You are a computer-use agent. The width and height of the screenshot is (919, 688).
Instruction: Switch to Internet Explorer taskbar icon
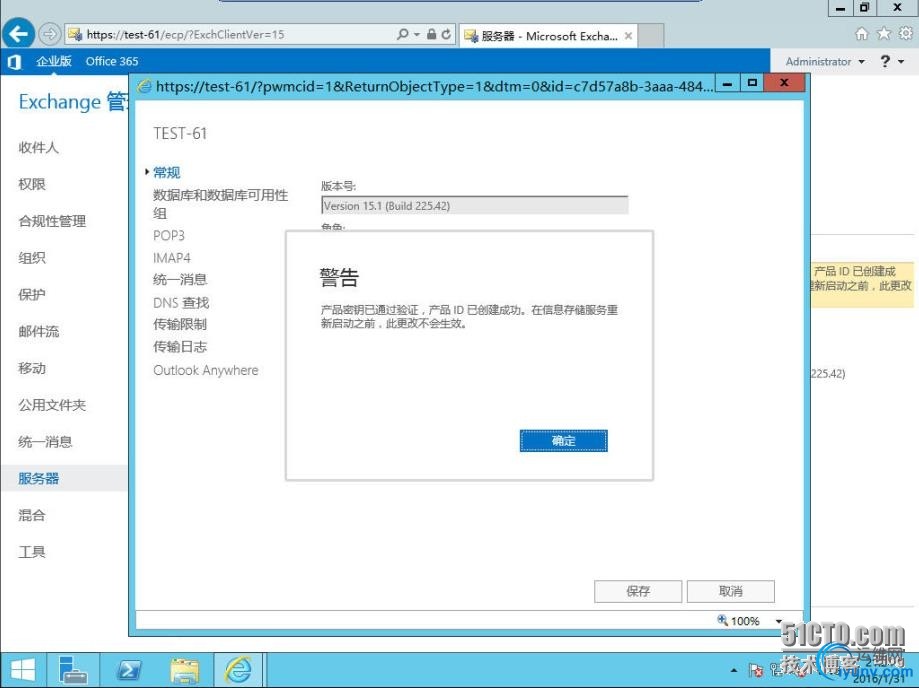[x=239, y=670]
